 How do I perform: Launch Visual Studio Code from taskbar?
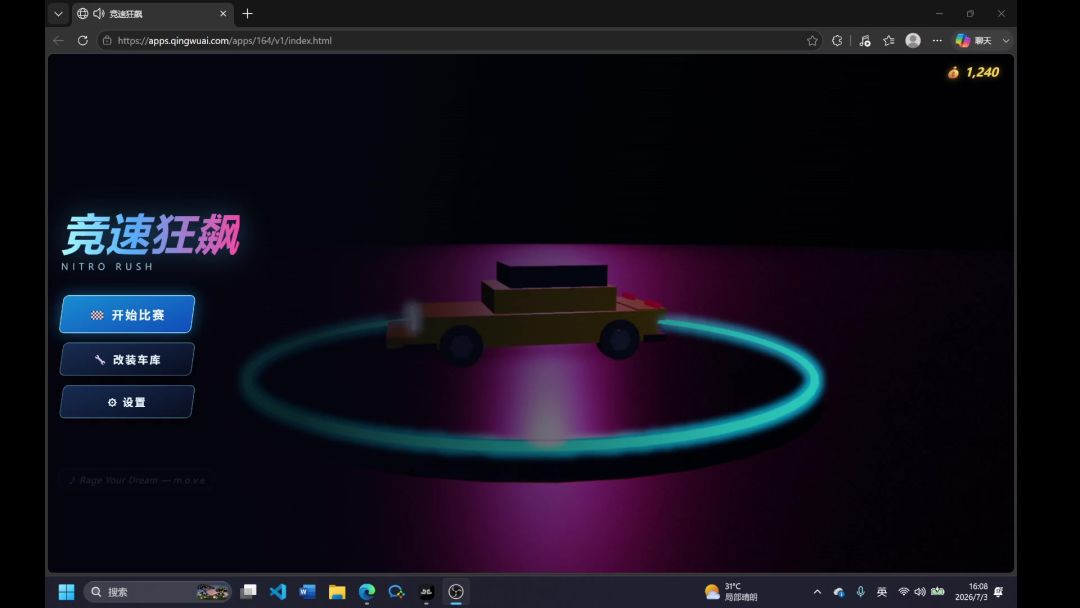(278, 591)
